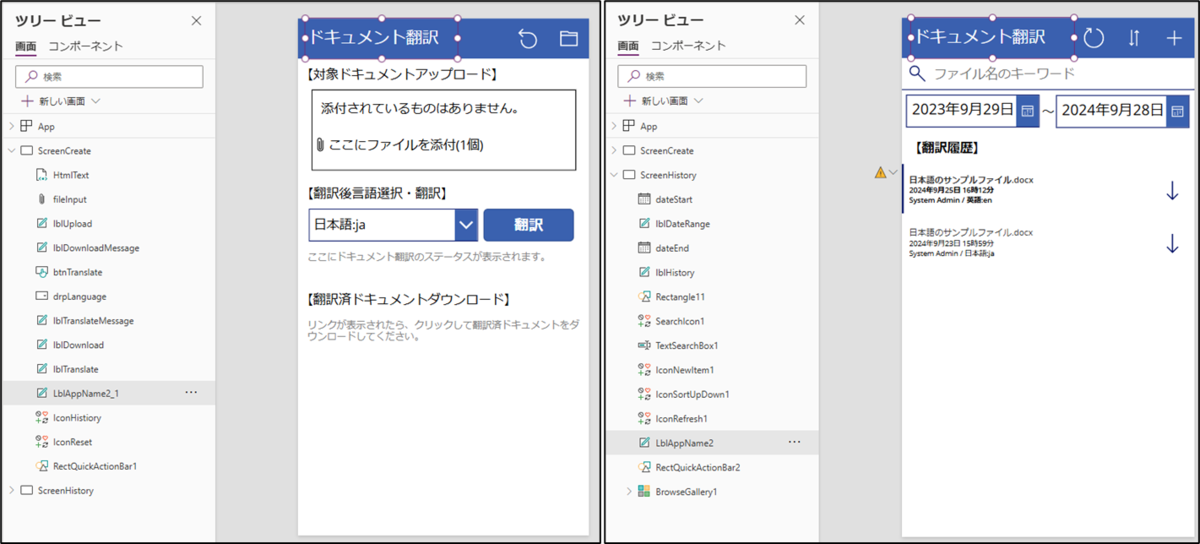Collapse the ScreenHistory node in right tree view
The height and width of the screenshot is (544, 1200).
(x=613, y=175)
